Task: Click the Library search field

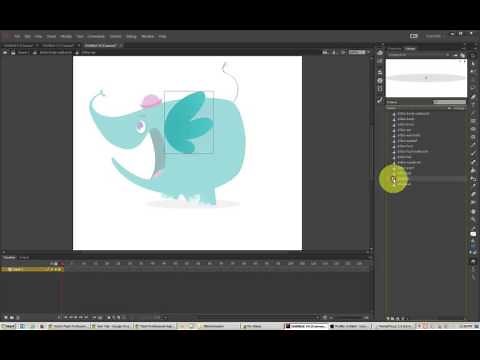Action: [449, 102]
